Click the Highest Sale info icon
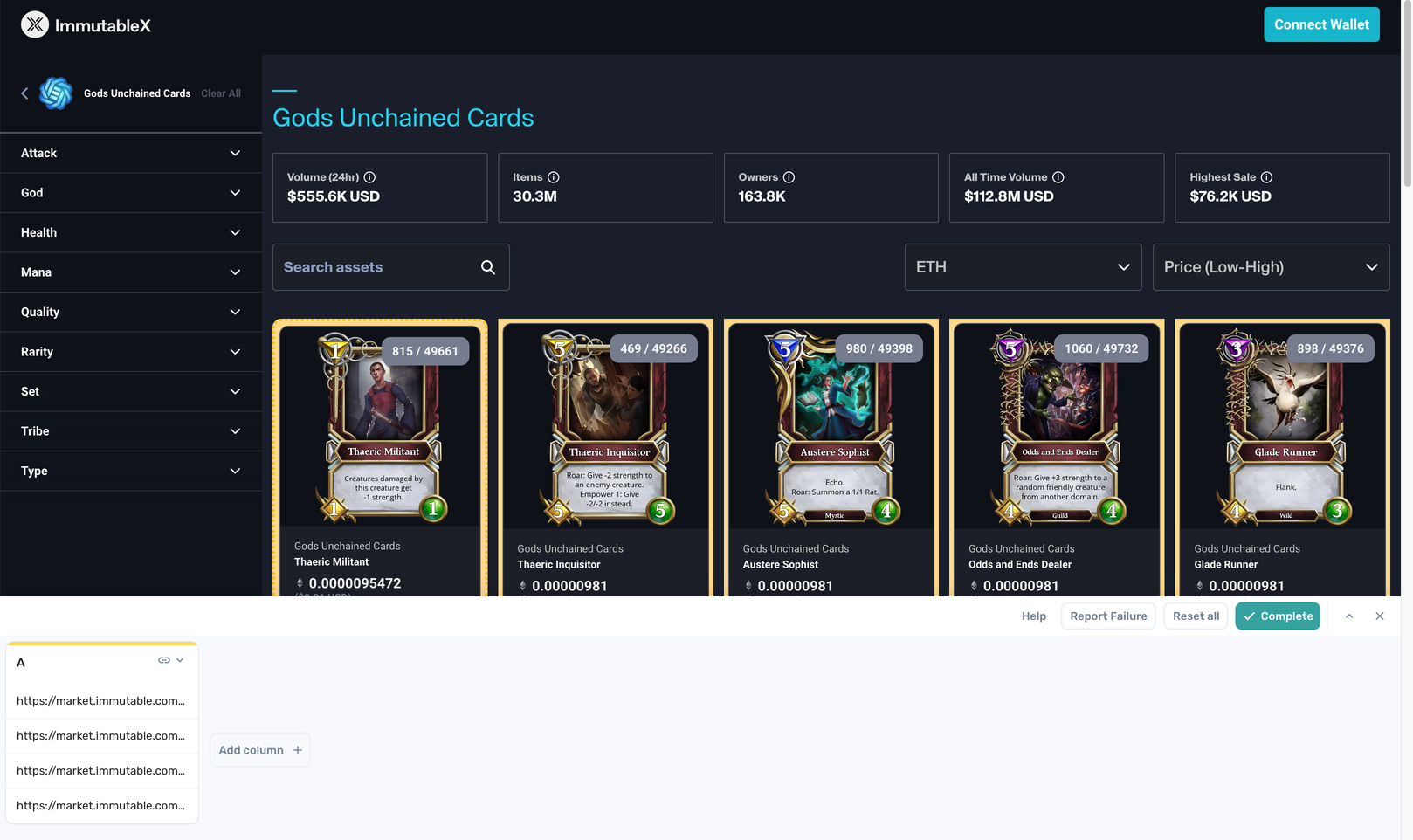The width and height of the screenshot is (1413, 840). click(1266, 177)
